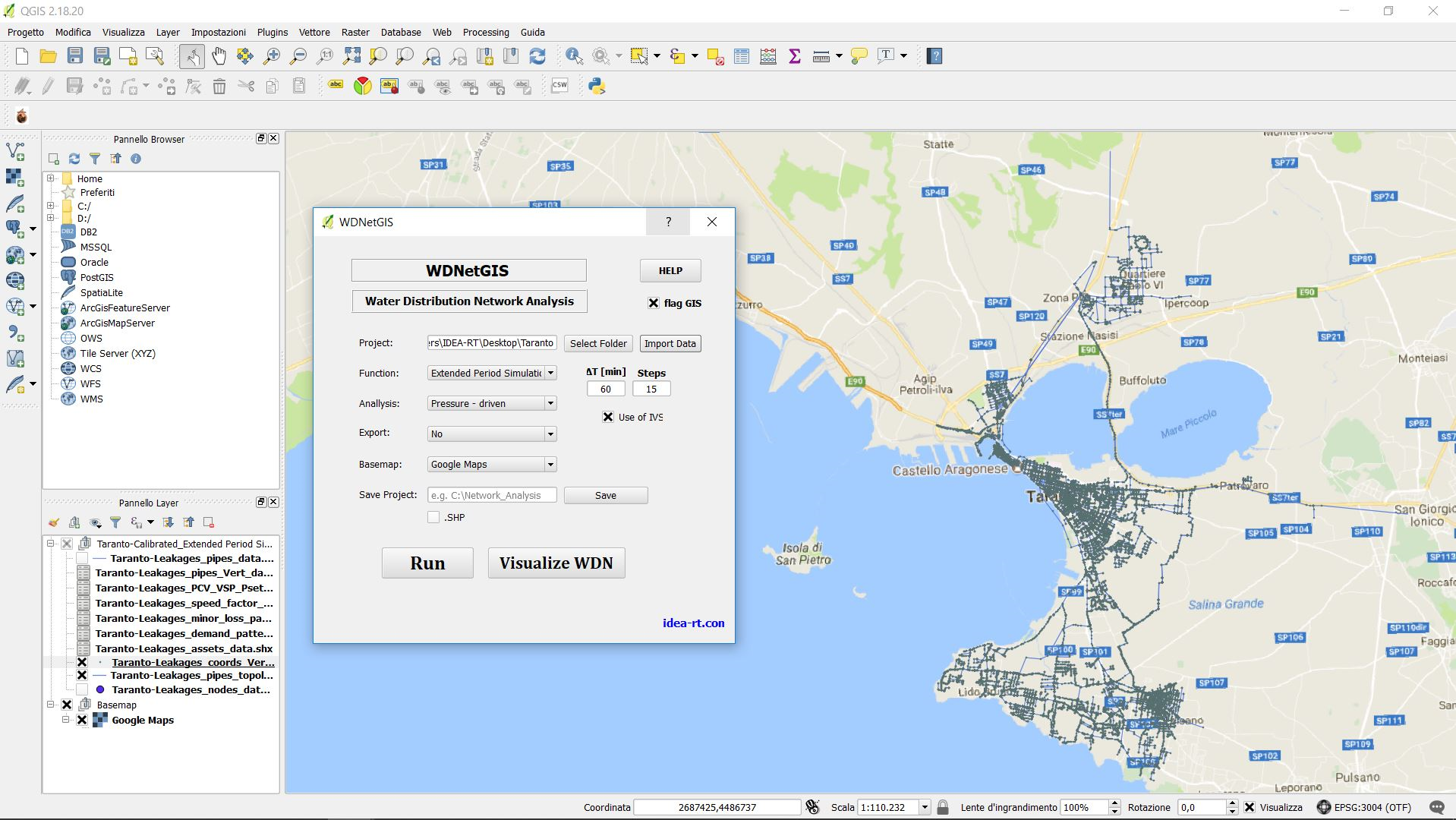1456x820 pixels.
Task: Click the HELP button in WDNetGIS
Action: (670, 270)
